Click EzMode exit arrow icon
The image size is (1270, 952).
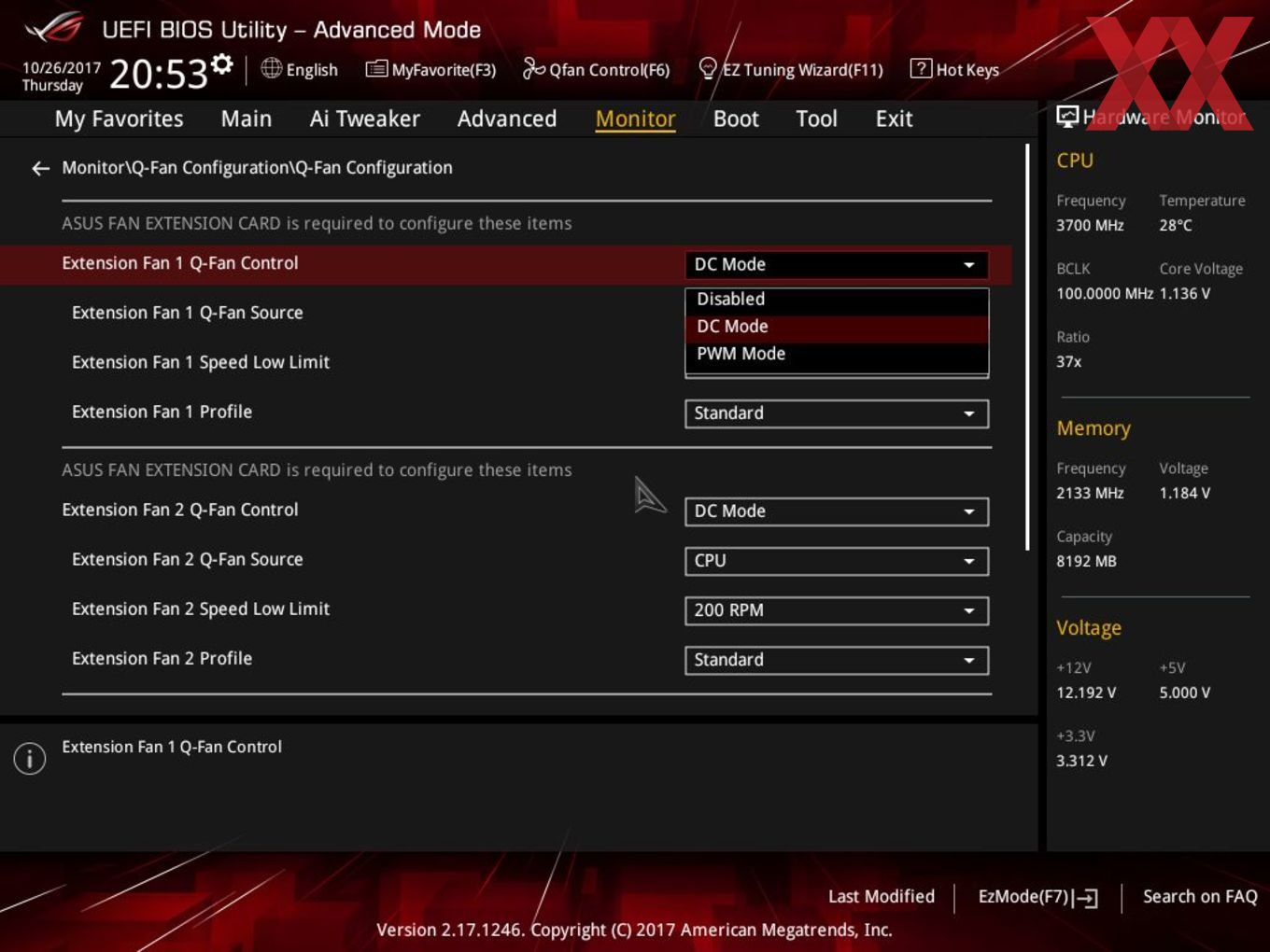pyautogui.click(x=1086, y=898)
